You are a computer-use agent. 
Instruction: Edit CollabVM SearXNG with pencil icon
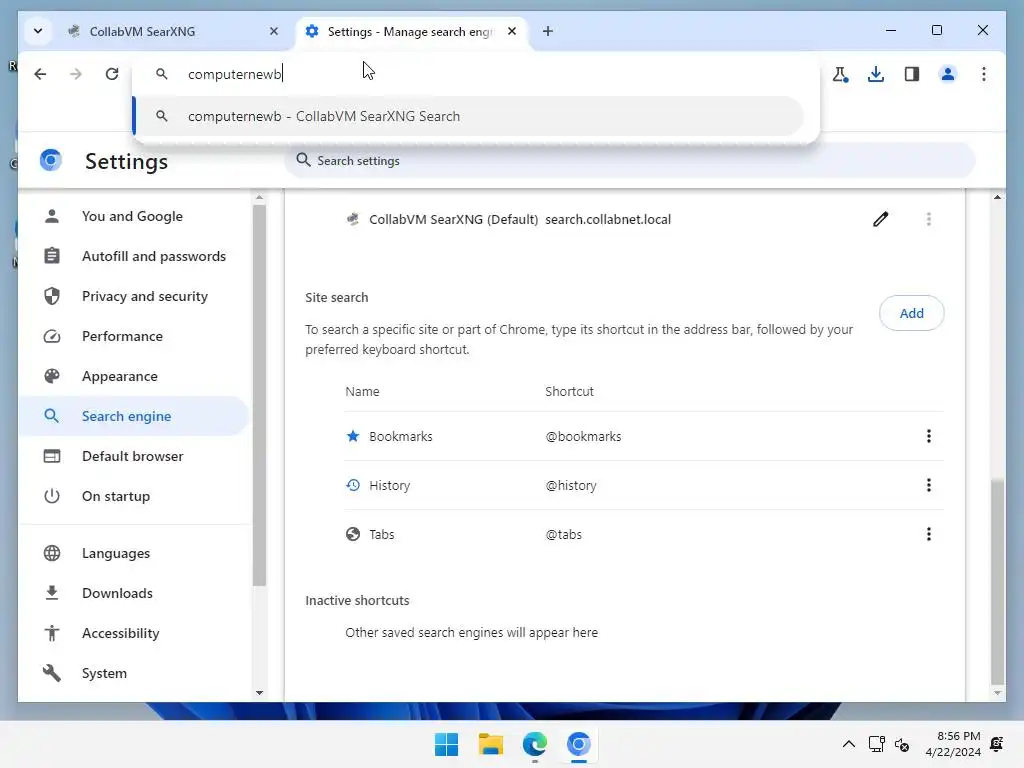(880, 219)
